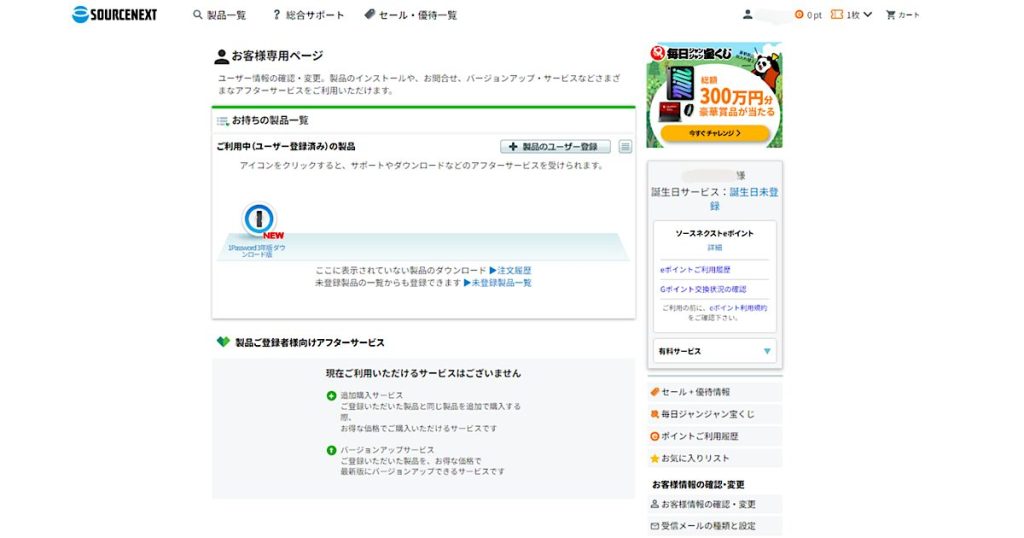1024x538 pixels.
Task: Click 製品のユーザー登録 button
Action: click(x=555, y=147)
